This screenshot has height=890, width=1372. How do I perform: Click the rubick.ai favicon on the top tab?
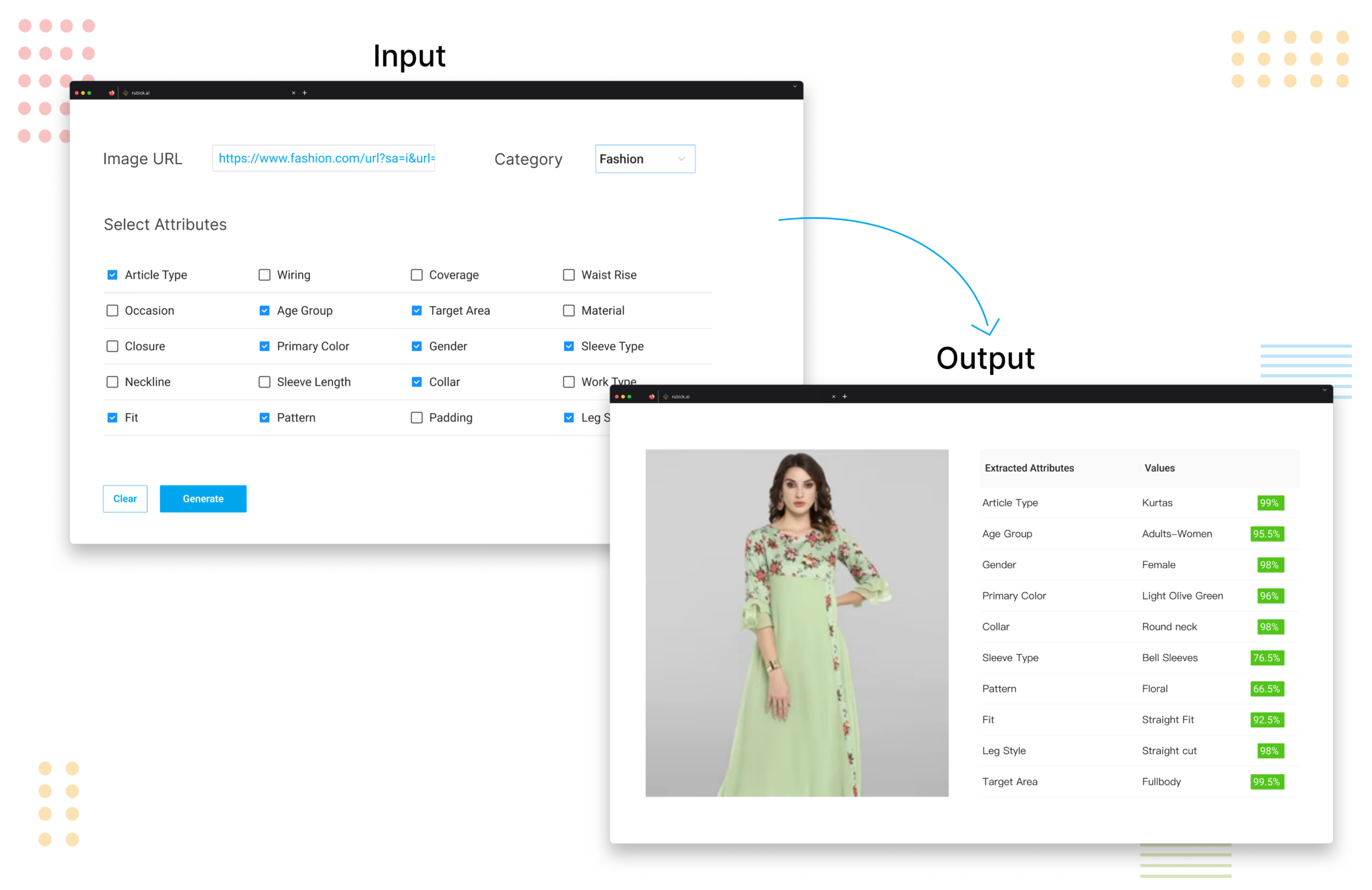coord(126,93)
